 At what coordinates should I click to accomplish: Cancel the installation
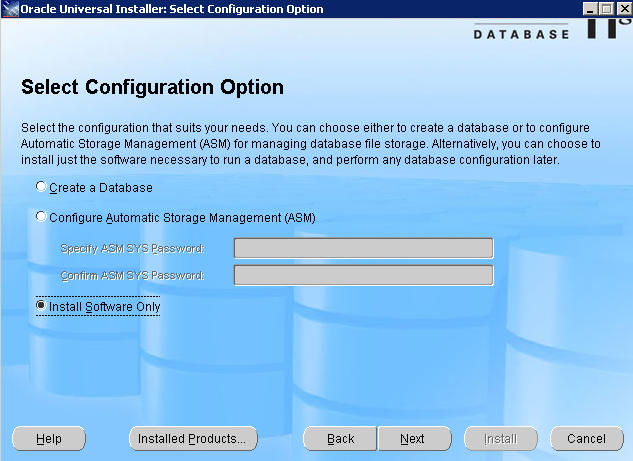coord(587,438)
